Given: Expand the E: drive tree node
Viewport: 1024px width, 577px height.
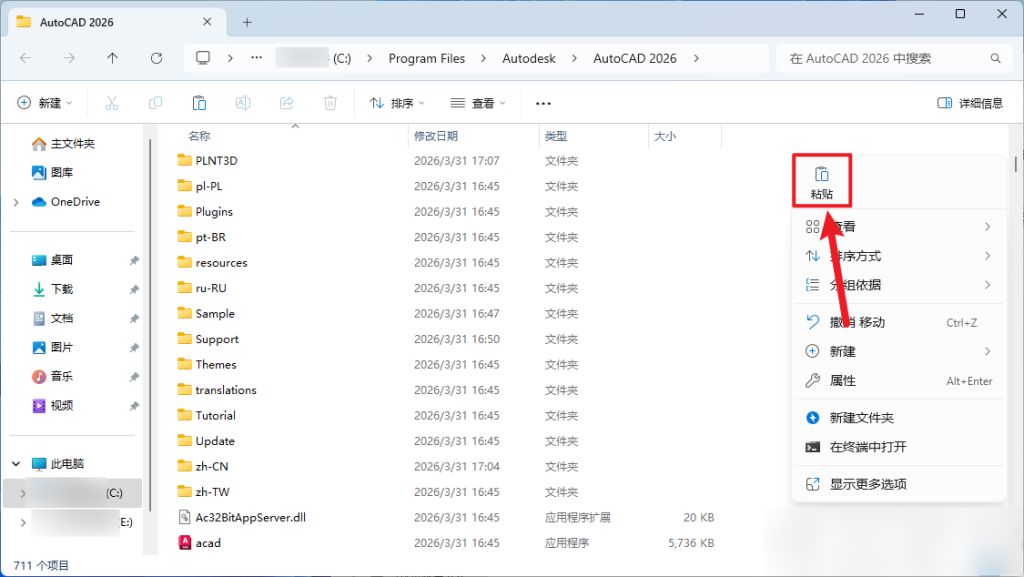Looking at the screenshot, I should pyautogui.click(x=23, y=522).
